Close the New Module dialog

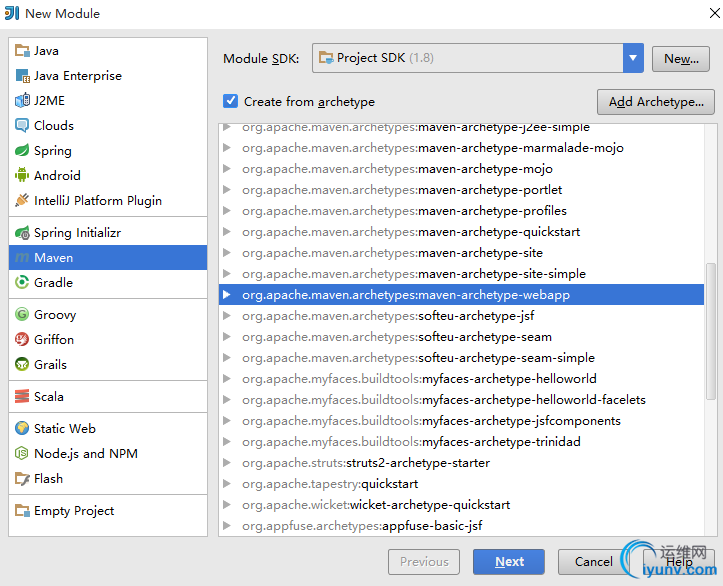[x=714, y=13]
